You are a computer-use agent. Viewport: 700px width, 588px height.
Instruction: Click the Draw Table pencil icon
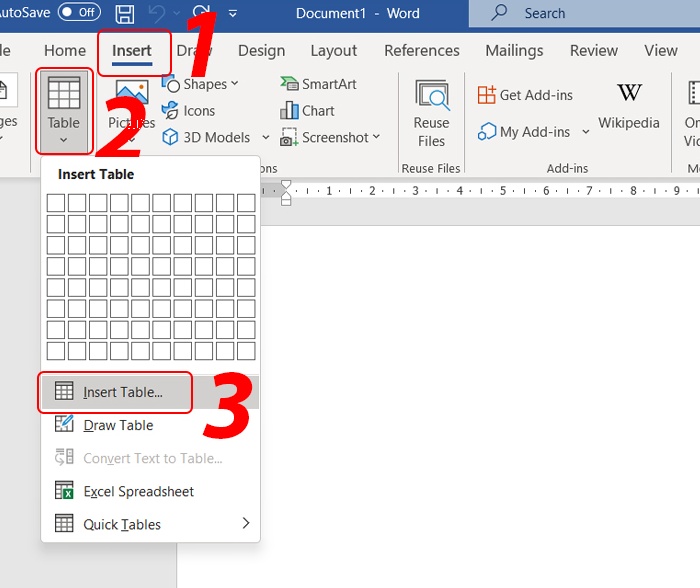tap(64, 424)
